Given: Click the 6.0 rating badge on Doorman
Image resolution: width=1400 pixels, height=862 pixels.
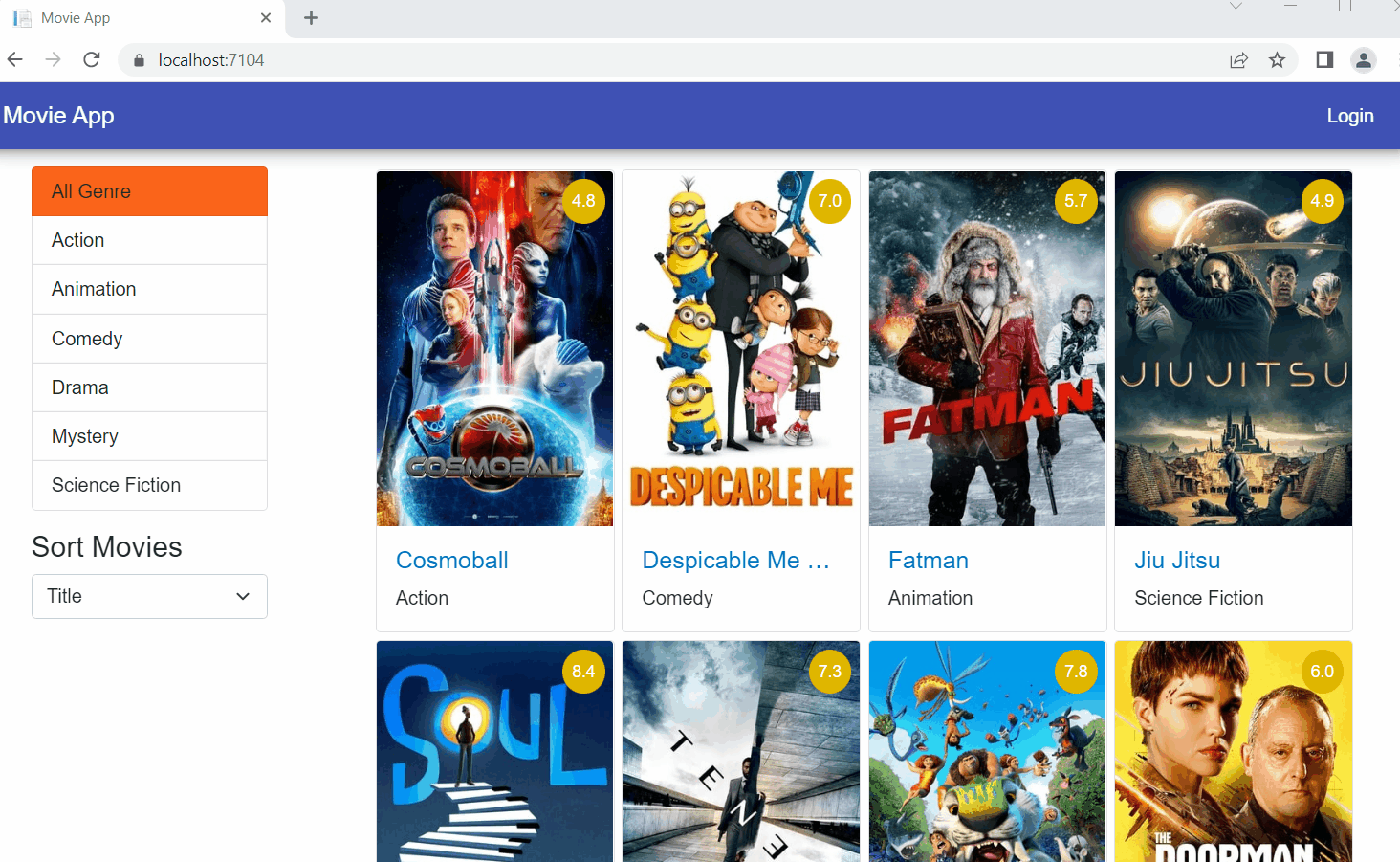Looking at the screenshot, I should click(x=1323, y=672).
